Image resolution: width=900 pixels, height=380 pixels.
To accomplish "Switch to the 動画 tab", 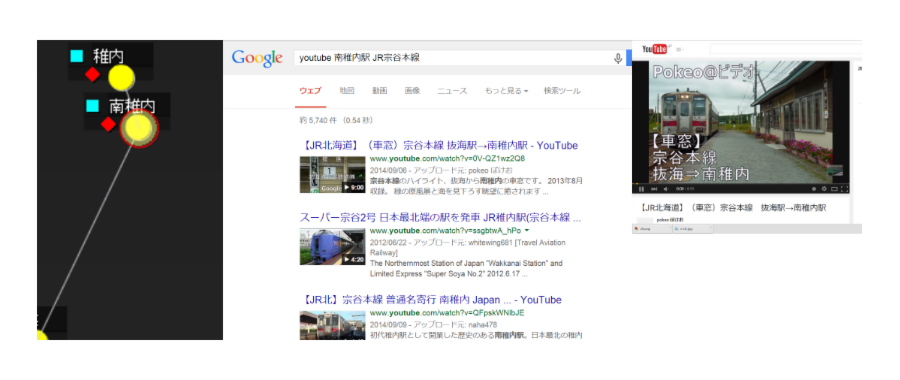I will (x=379, y=91).
